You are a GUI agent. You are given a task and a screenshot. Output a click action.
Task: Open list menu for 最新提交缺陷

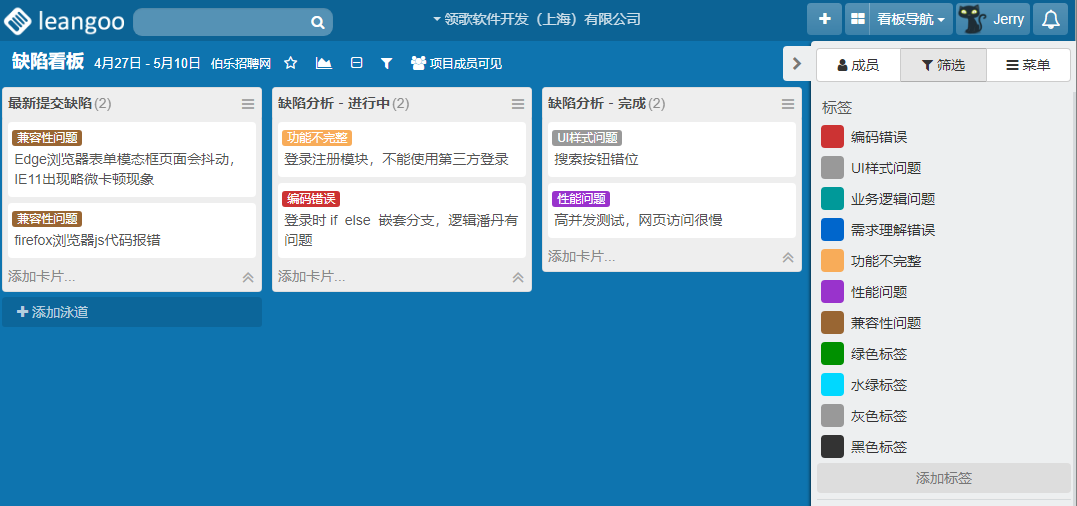[x=248, y=104]
